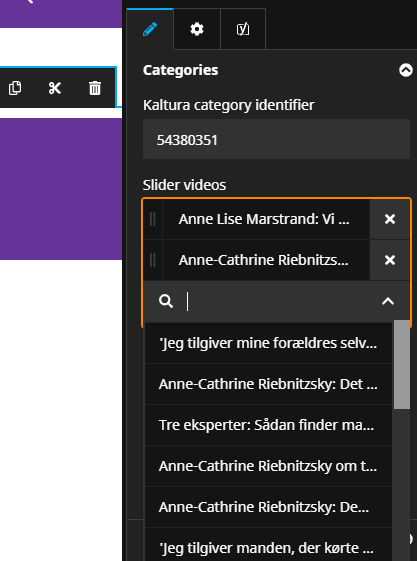Focus the Kaltura category identifier field
Image resolution: width=417 pixels, height=561 pixels.
(x=276, y=139)
